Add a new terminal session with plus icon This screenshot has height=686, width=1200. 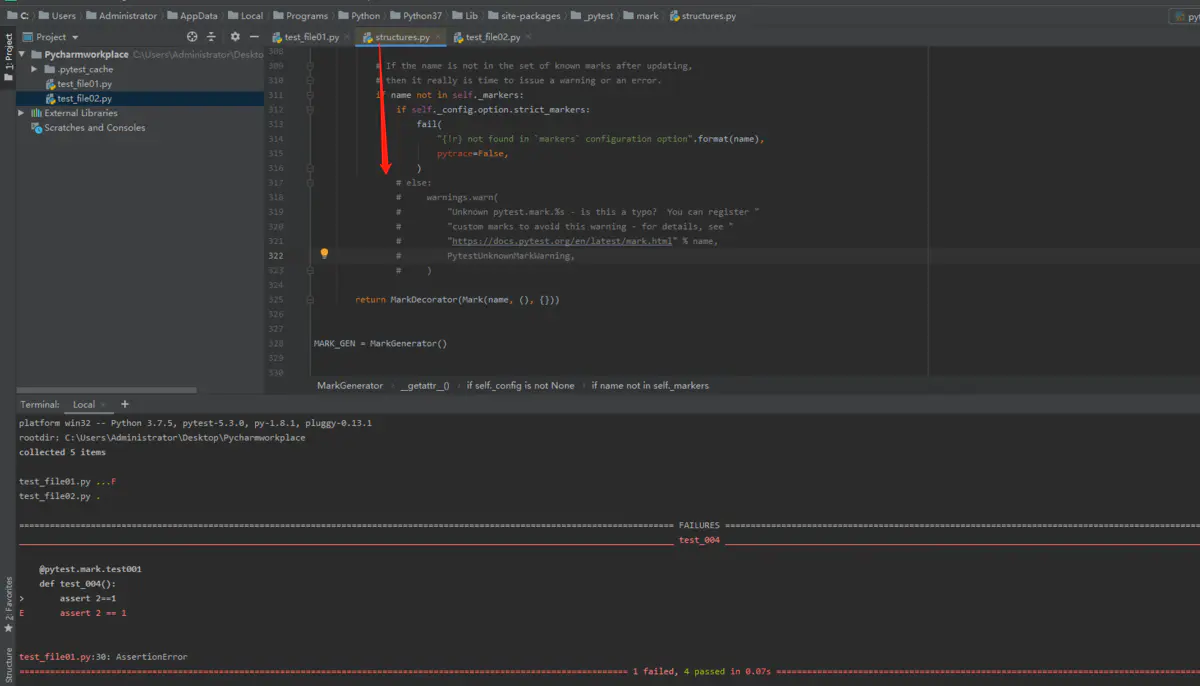pos(125,404)
